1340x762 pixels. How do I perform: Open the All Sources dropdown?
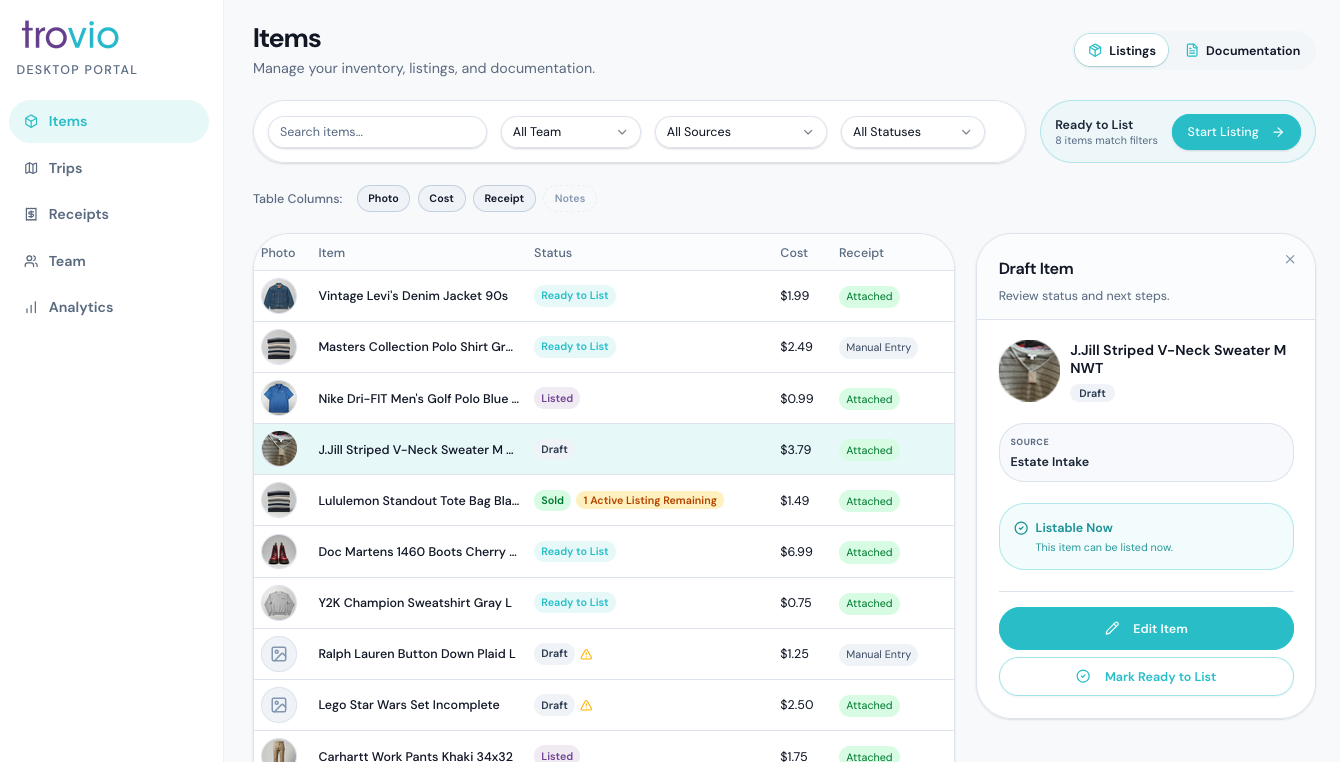point(741,132)
